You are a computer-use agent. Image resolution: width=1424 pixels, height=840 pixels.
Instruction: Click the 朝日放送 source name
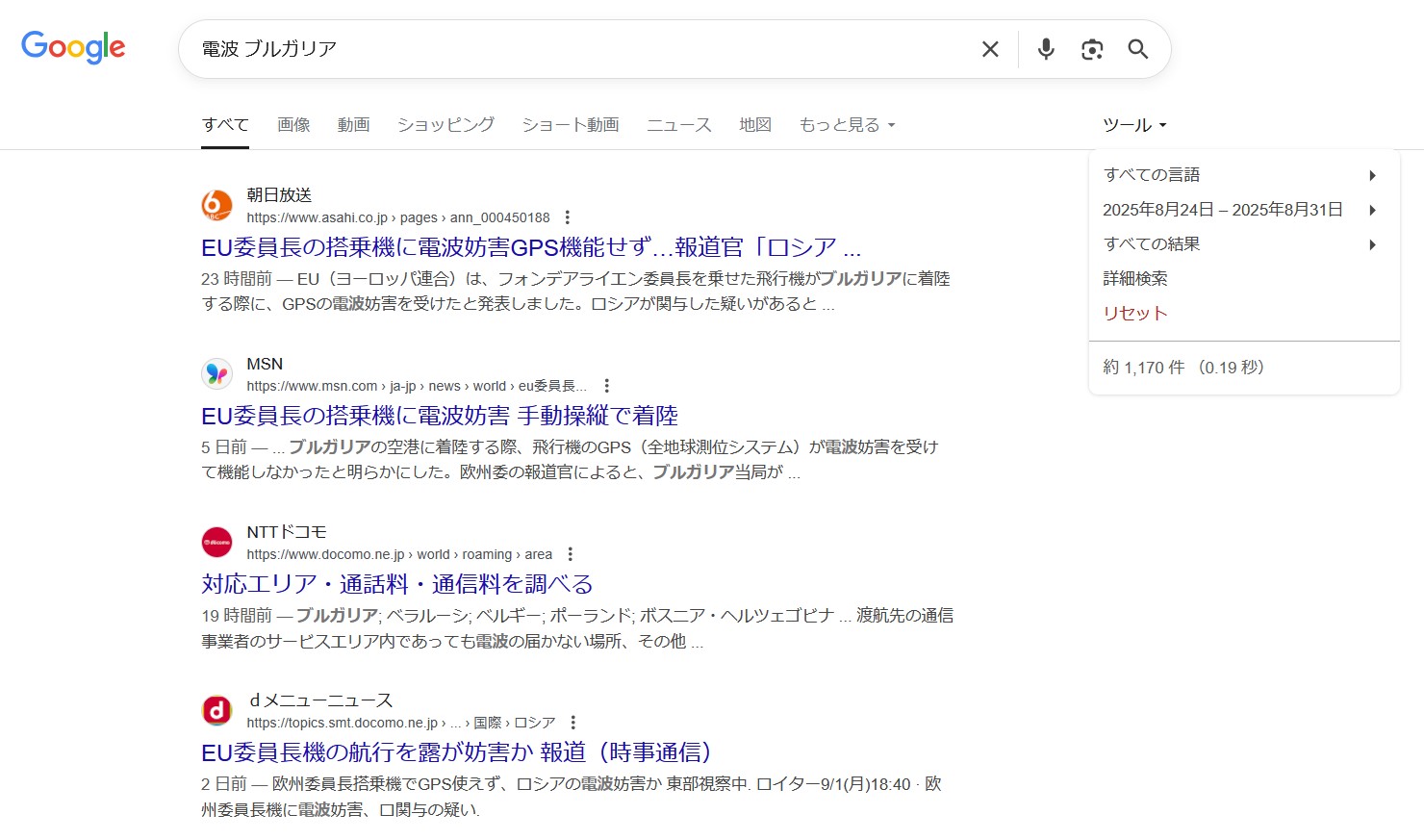(279, 195)
